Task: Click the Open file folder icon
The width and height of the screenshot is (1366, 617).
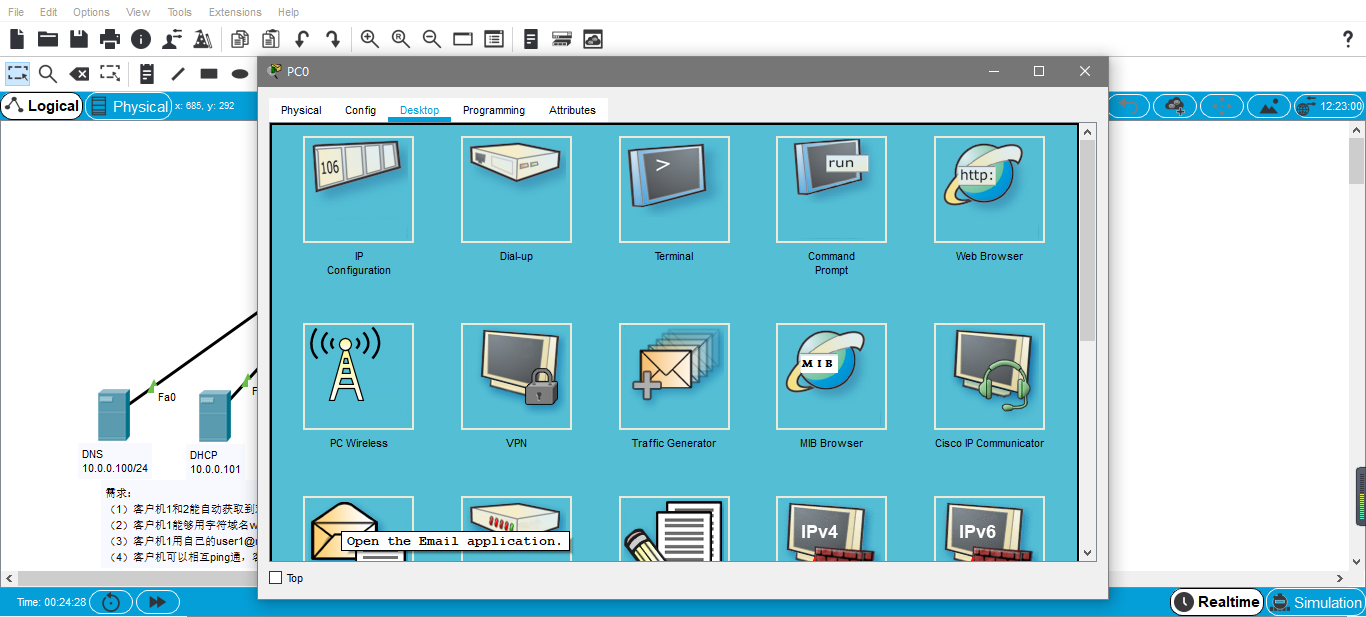Action: coord(48,39)
